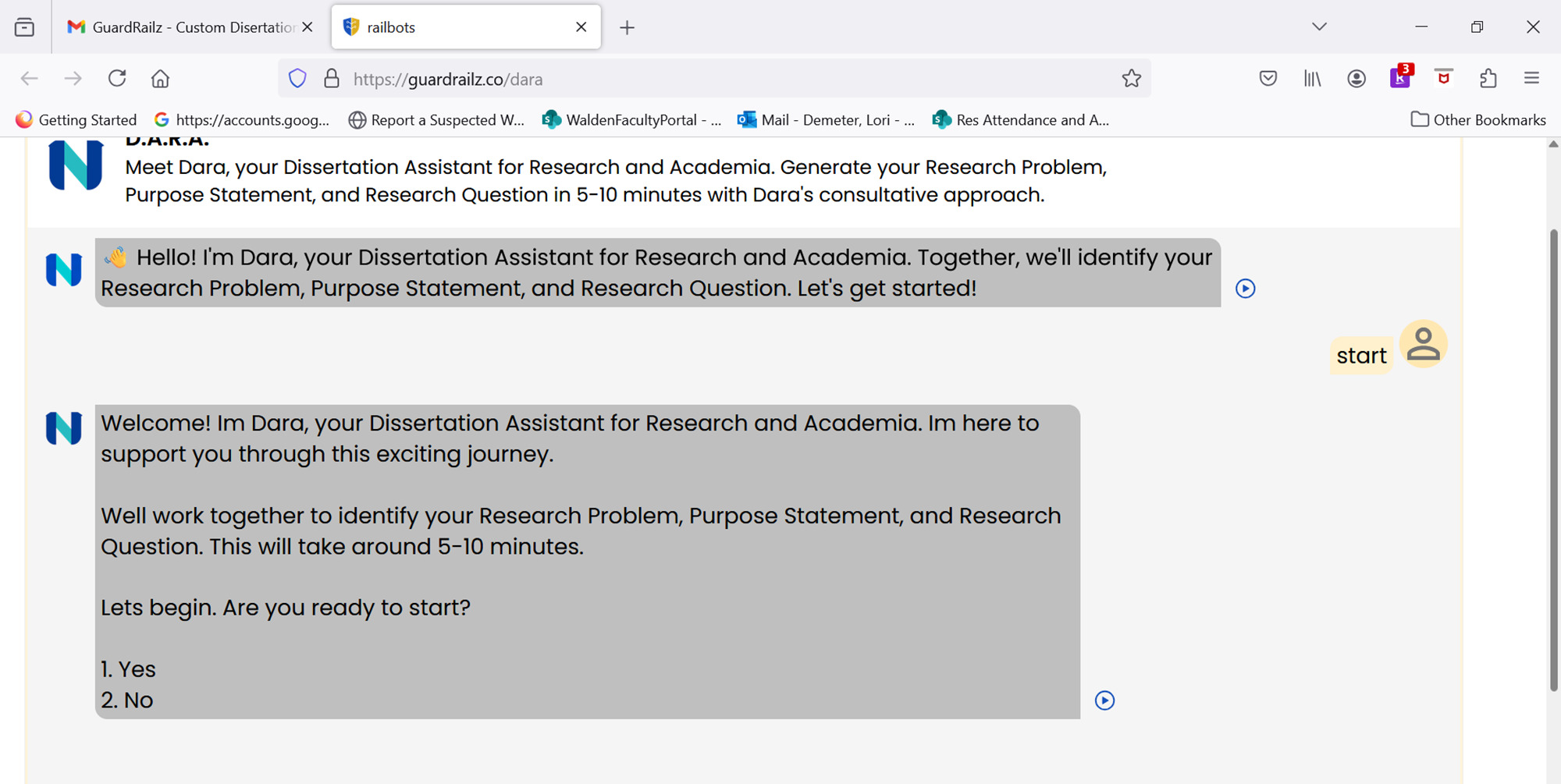Click the tracking protection shield in address bar

click(297, 78)
